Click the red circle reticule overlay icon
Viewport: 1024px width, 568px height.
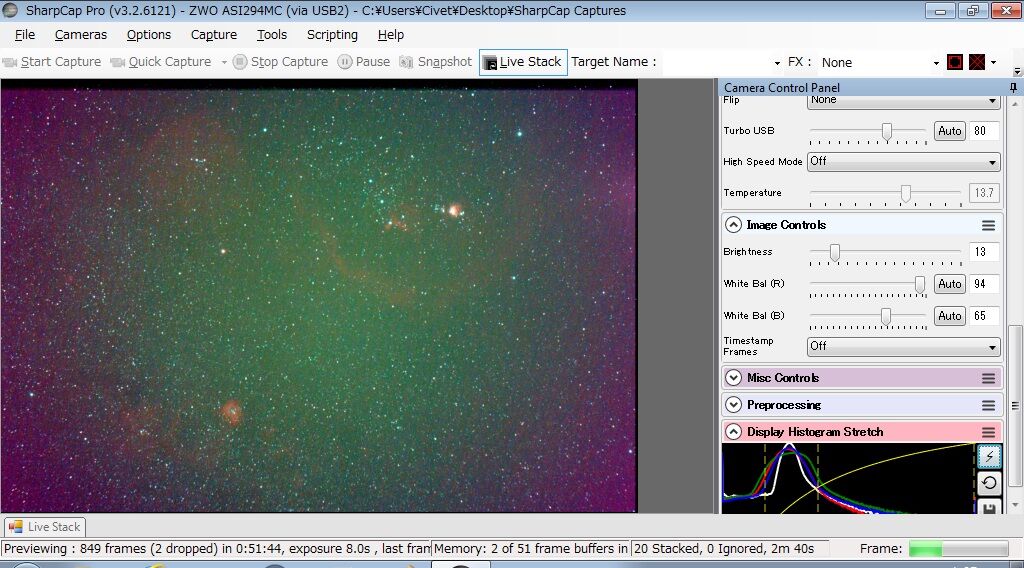coord(955,62)
